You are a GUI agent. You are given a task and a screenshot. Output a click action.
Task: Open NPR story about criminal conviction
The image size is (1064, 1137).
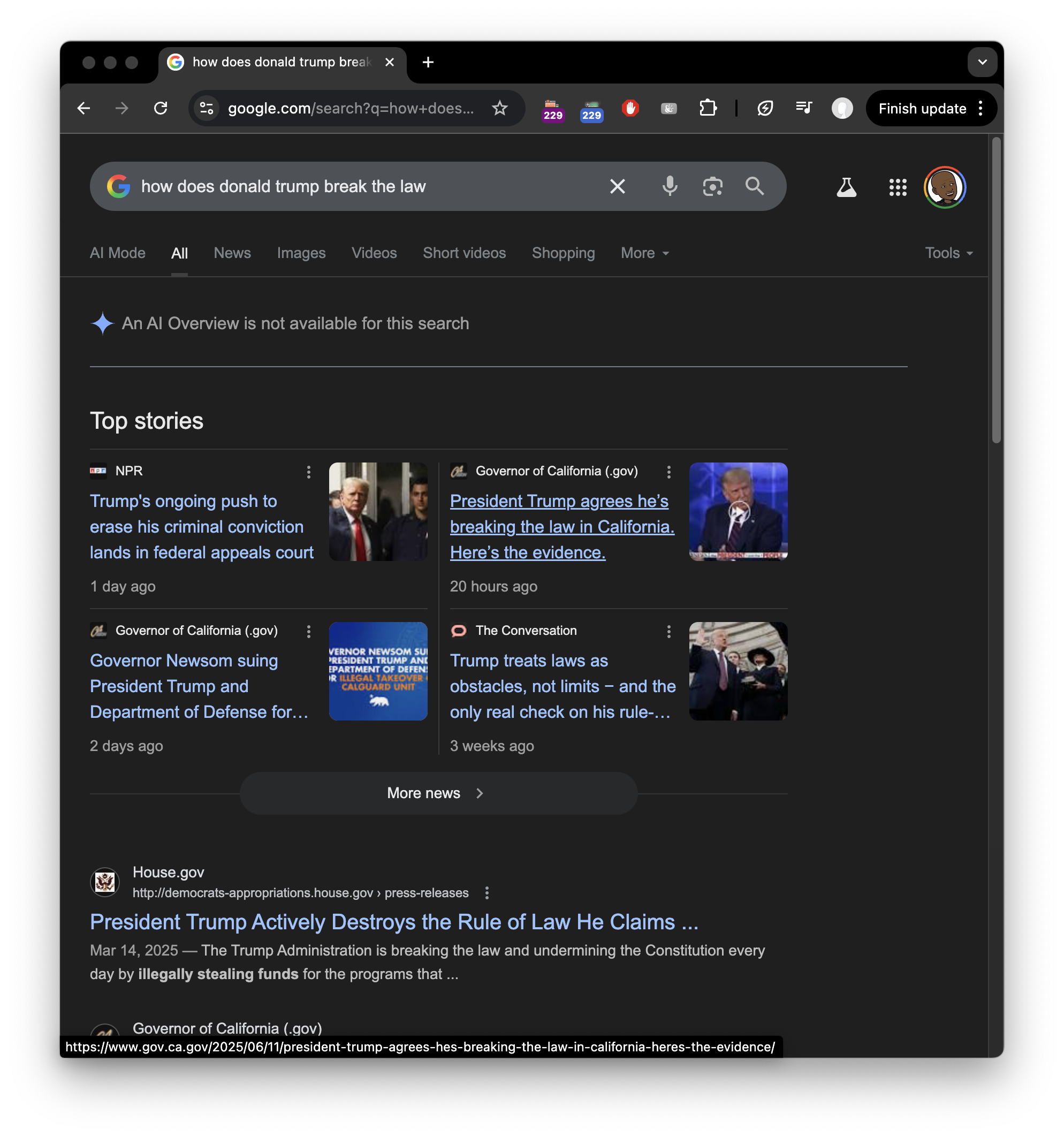pyautogui.click(x=201, y=527)
